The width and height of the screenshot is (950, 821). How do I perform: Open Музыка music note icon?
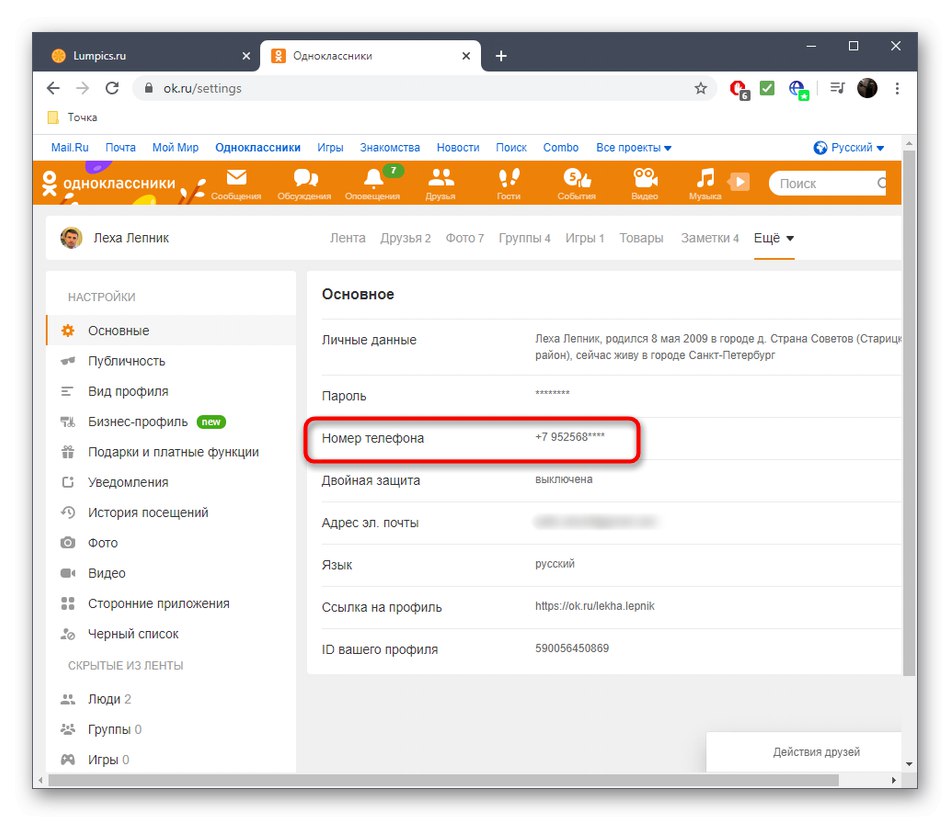coord(705,183)
